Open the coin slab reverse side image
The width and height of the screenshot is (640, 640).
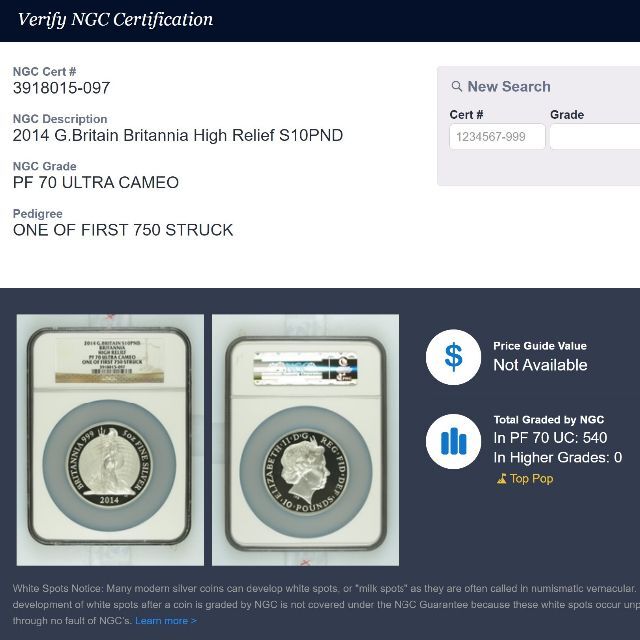pyautogui.click(x=110, y=440)
